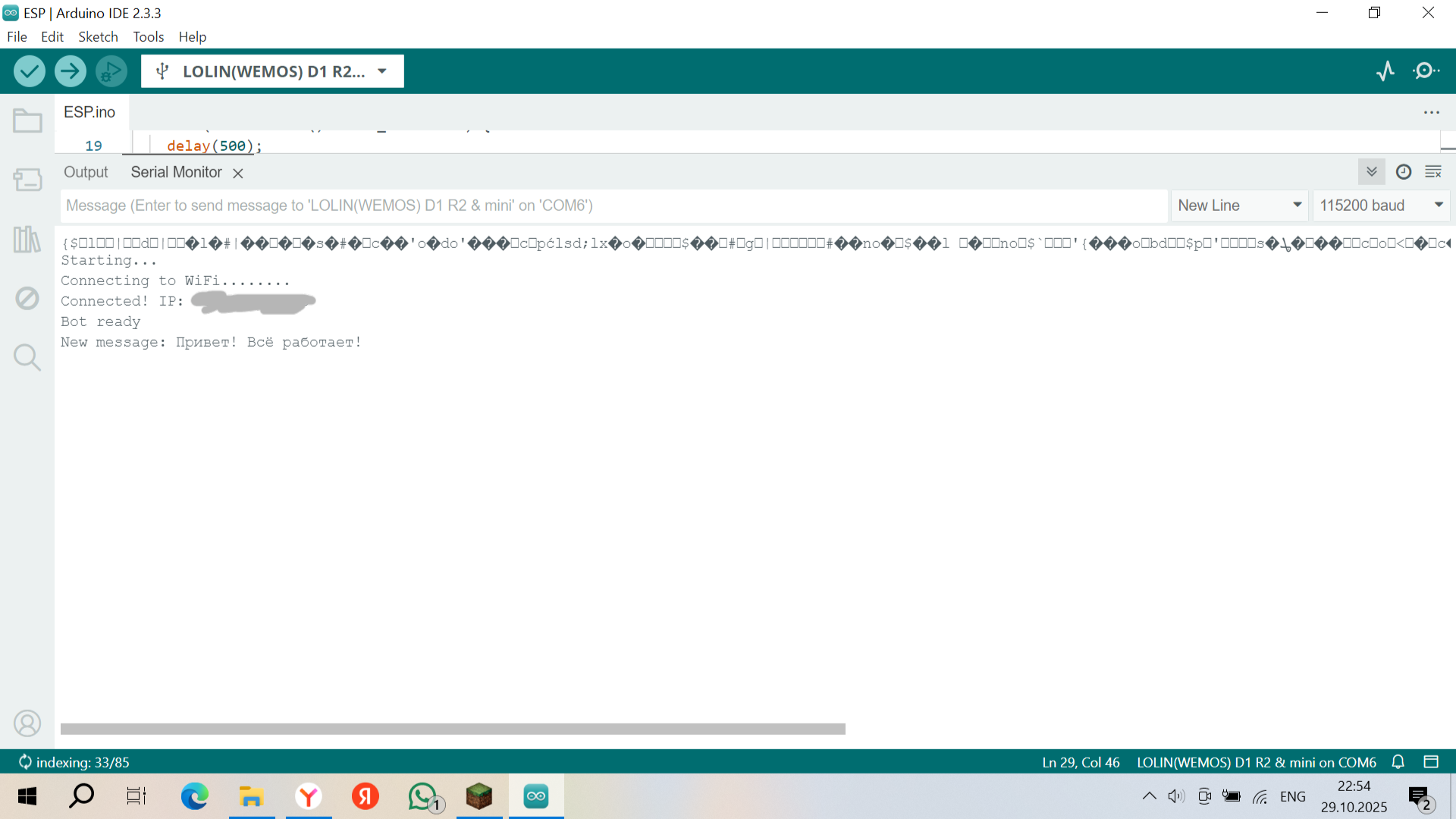The width and height of the screenshot is (1456, 819).
Task: Start debugging with the debug icon
Action: pos(111,71)
